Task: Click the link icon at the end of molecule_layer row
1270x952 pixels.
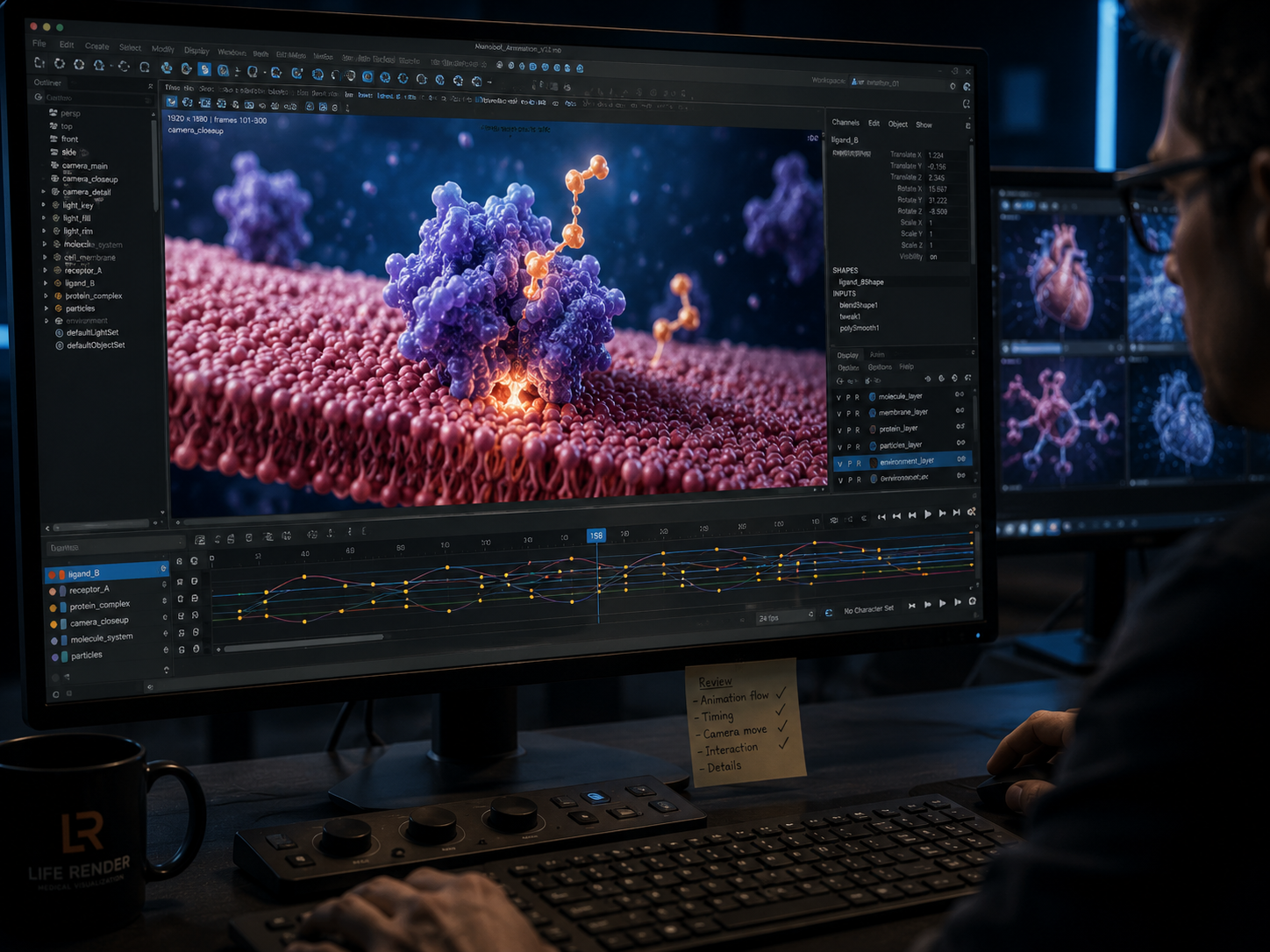Action: 960,394
